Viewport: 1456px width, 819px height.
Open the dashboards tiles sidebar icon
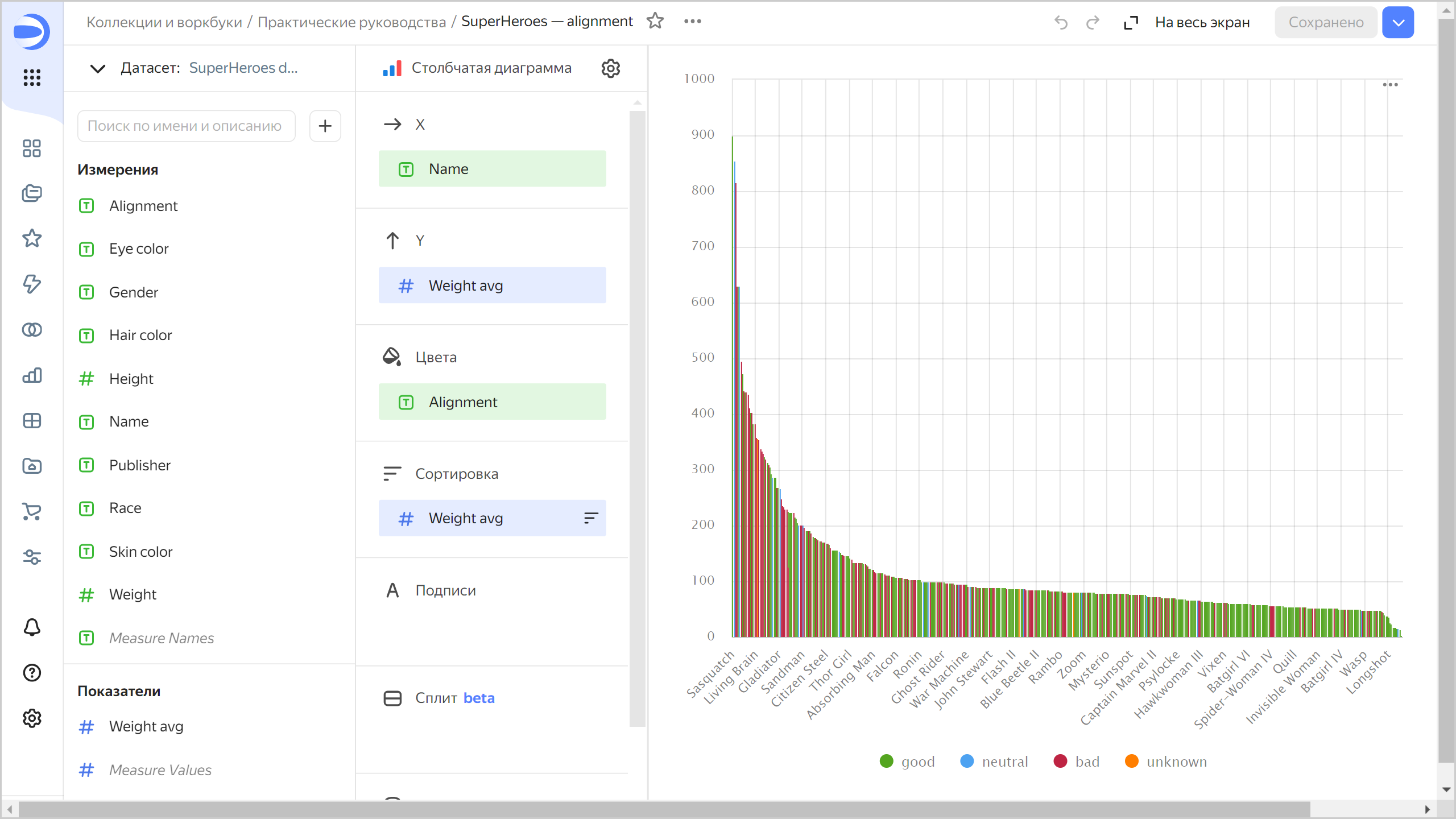[32, 148]
